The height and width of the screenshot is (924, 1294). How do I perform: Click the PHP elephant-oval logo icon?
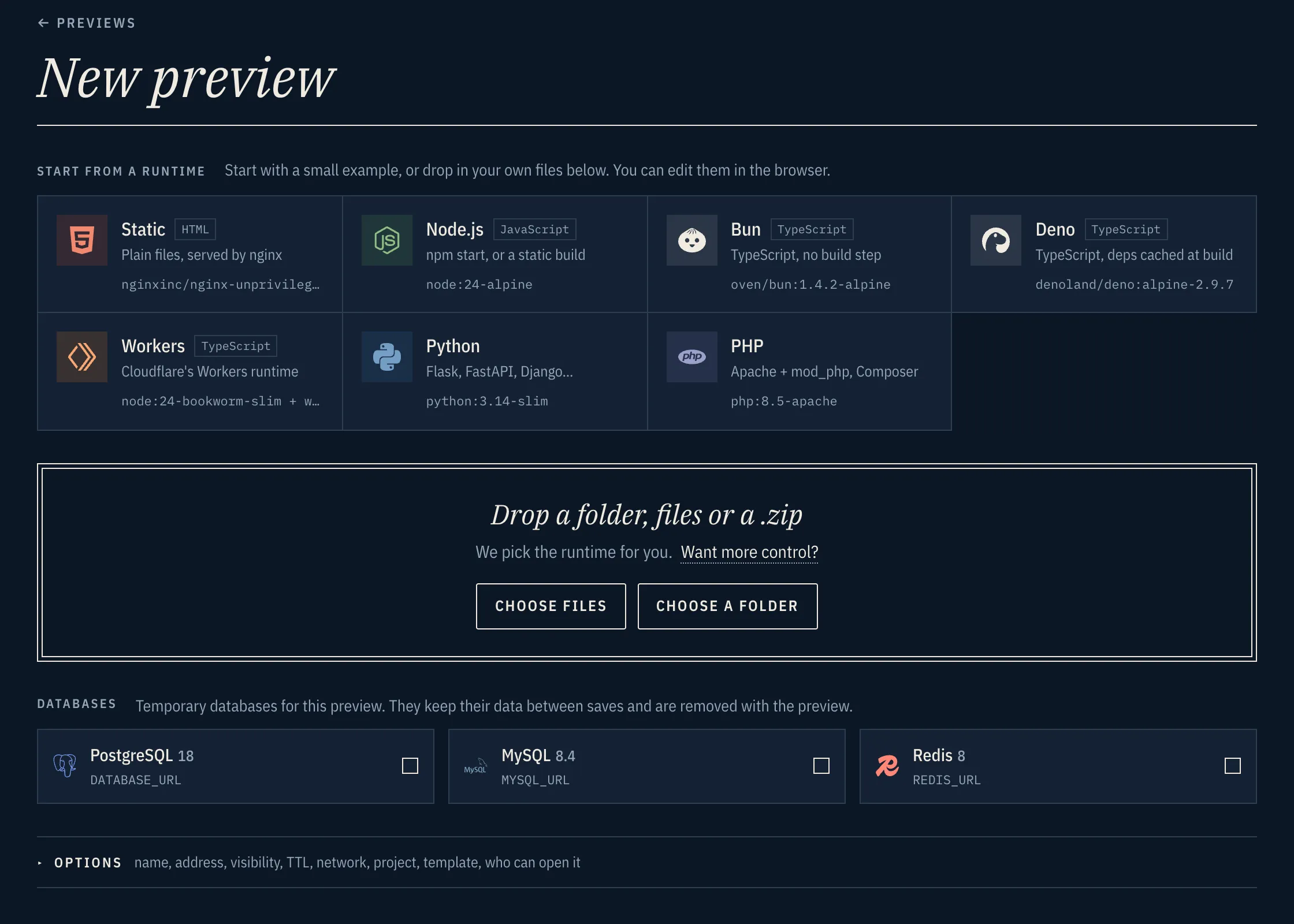pyautogui.click(x=692, y=357)
